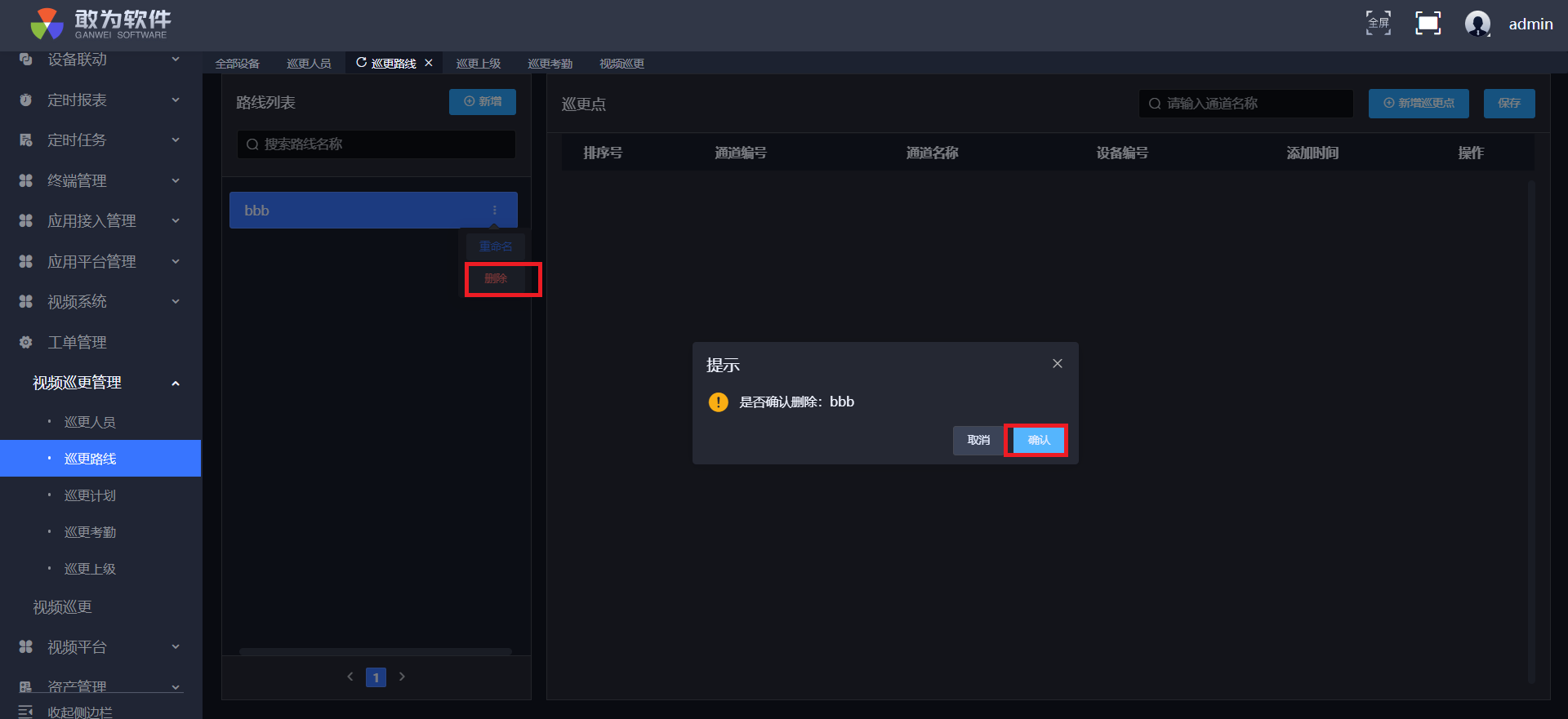Click the yellow warning icon in the dialog
The image size is (1568, 719).
[719, 402]
